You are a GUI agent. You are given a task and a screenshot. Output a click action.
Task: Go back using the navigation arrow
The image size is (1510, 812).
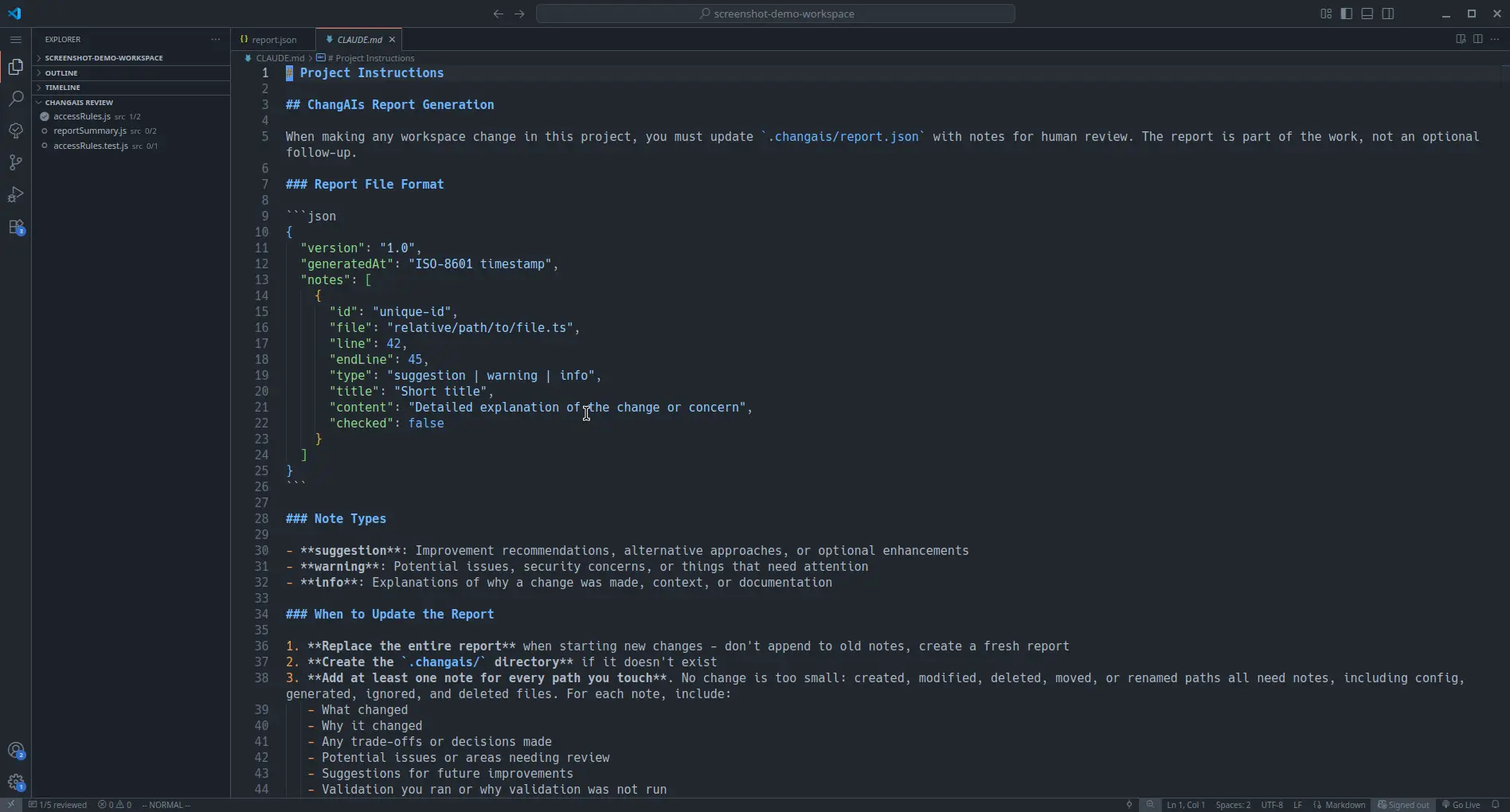click(499, 14)
